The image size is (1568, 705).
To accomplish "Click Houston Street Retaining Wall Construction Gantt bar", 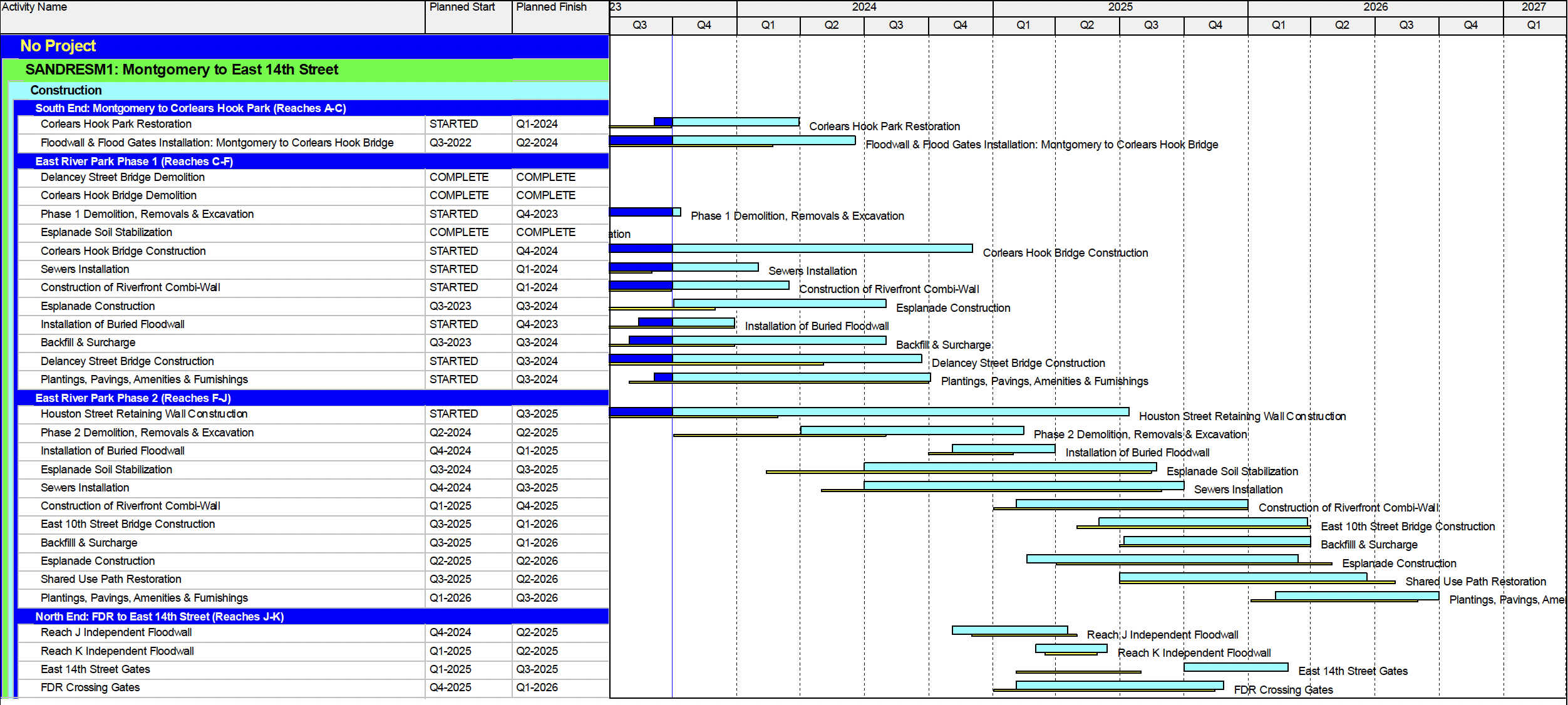I will coord(869,412).
